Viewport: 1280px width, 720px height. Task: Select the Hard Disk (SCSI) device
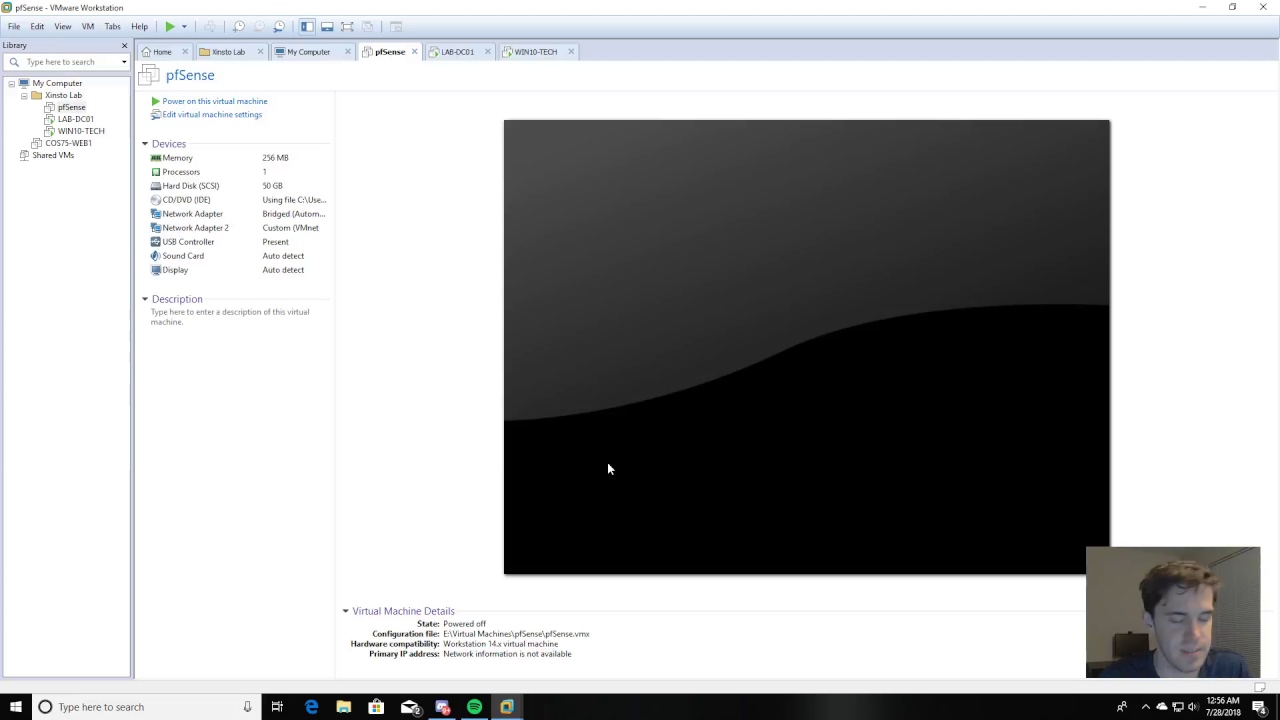(x=238, y=186)
